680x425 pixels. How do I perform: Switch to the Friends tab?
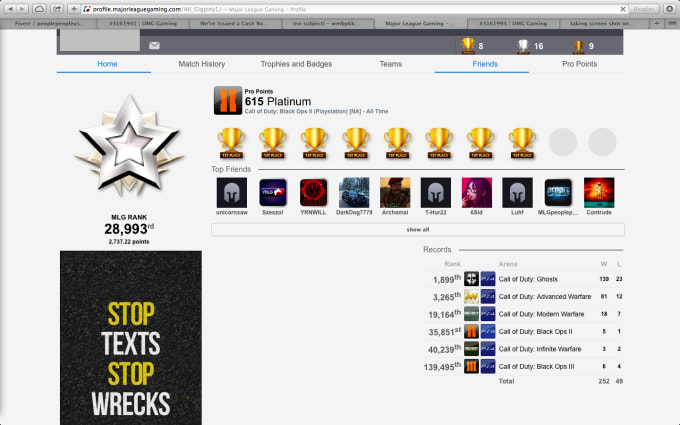coord(485,64)
